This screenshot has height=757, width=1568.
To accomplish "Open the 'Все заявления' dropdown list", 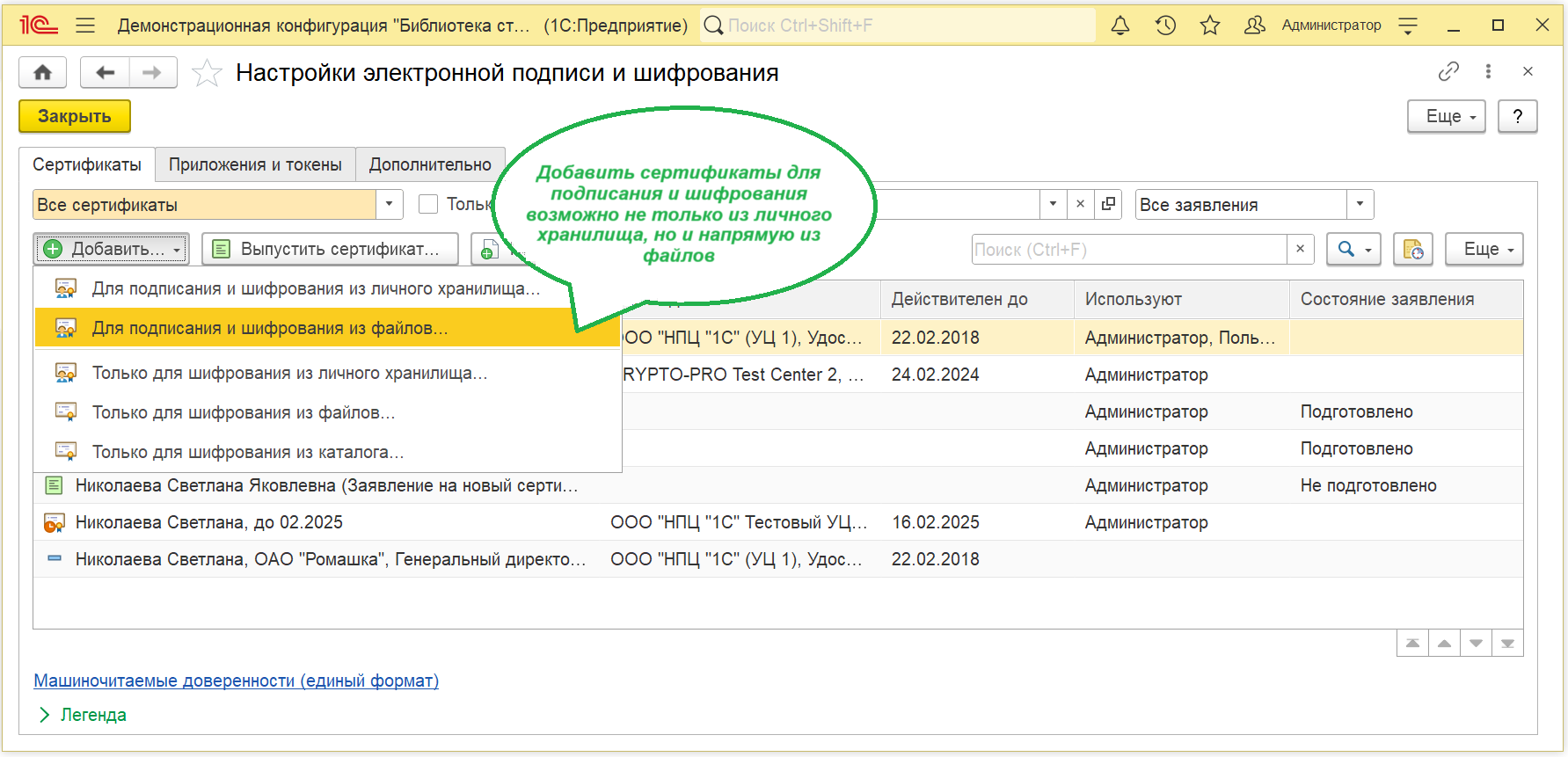I will point(1360,204).
